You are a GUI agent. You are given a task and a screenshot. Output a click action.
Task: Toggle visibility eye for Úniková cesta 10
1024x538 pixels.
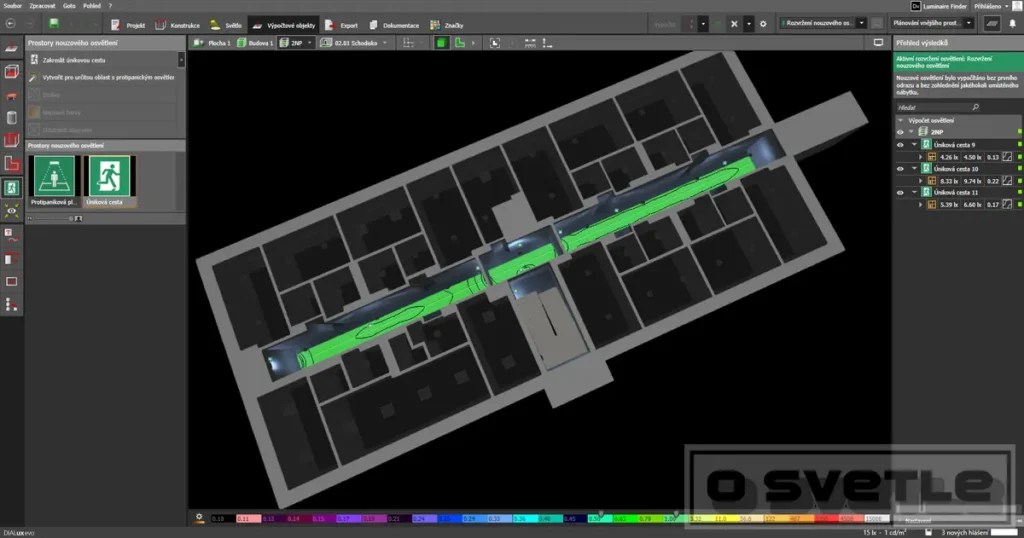(x=900, y=169)
